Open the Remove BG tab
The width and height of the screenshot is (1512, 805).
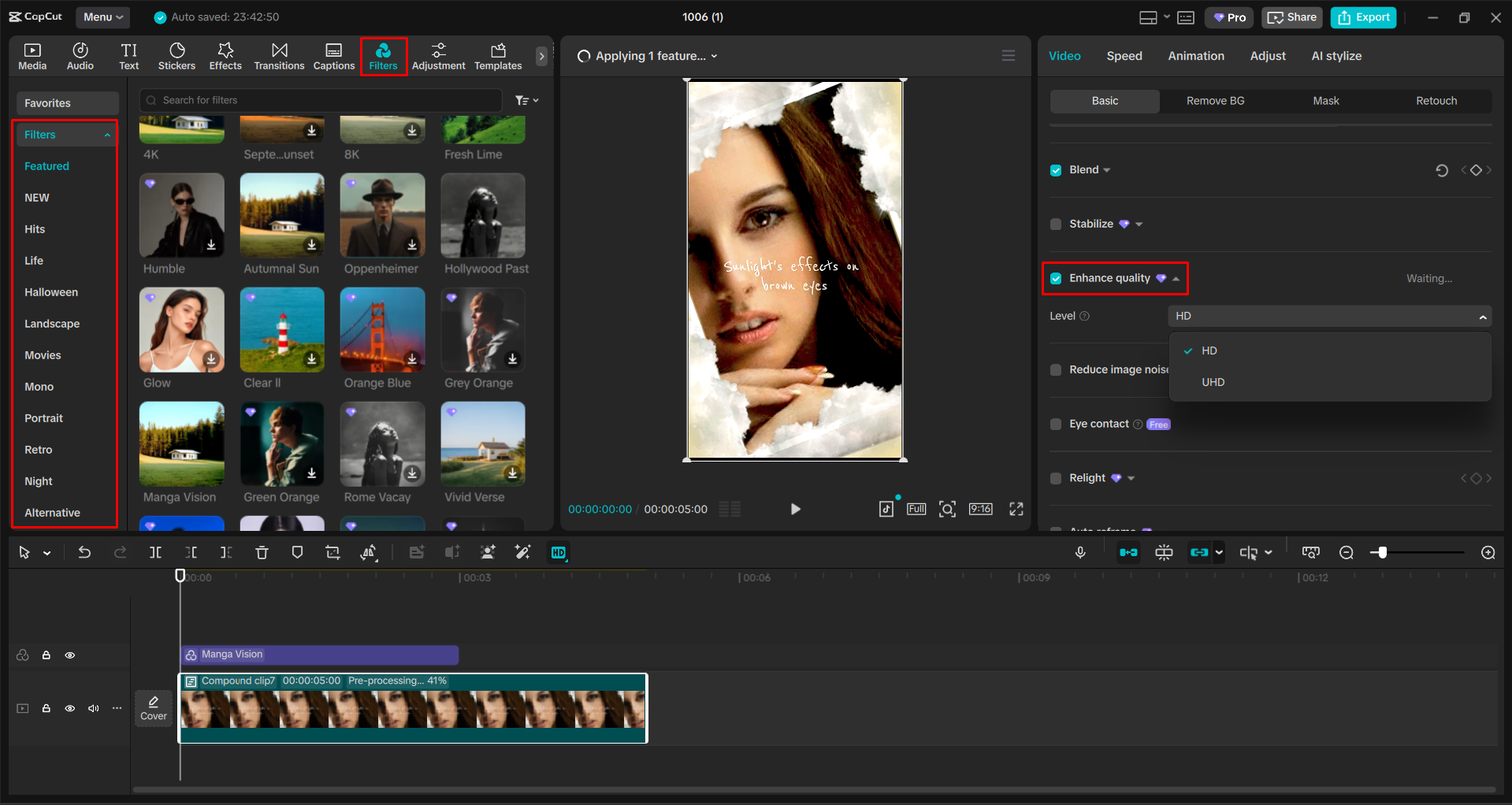(x=1214, y=101)
